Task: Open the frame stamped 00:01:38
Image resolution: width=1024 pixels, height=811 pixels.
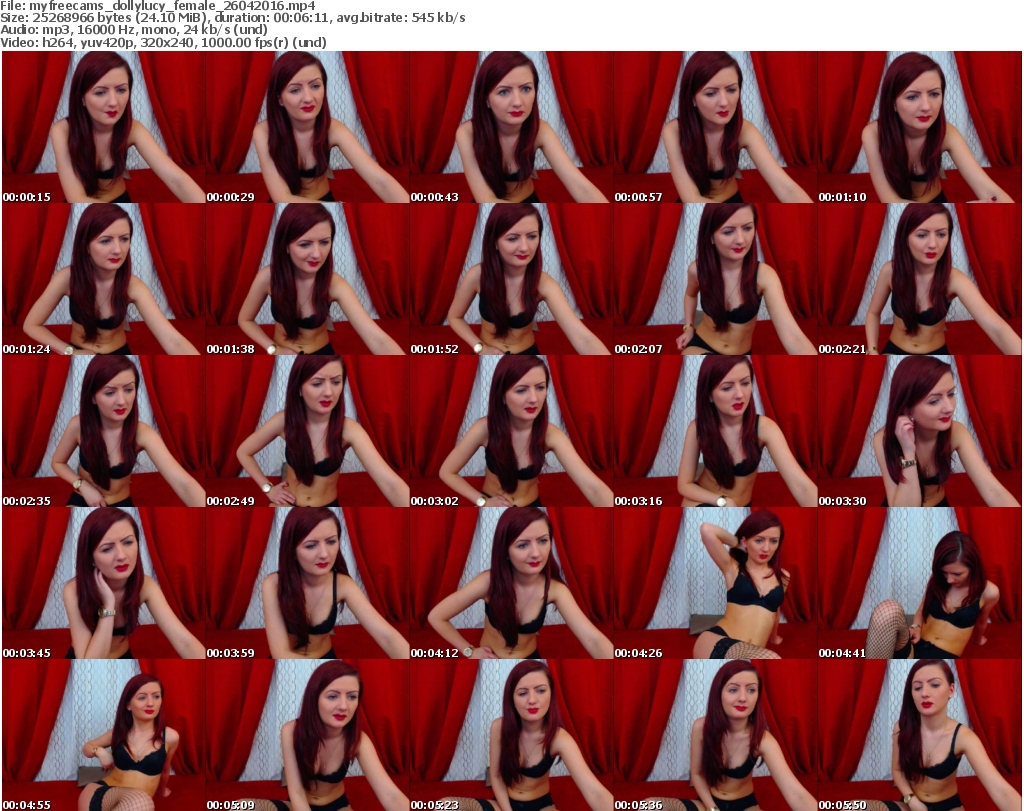Action: click(x=308, y=279)
